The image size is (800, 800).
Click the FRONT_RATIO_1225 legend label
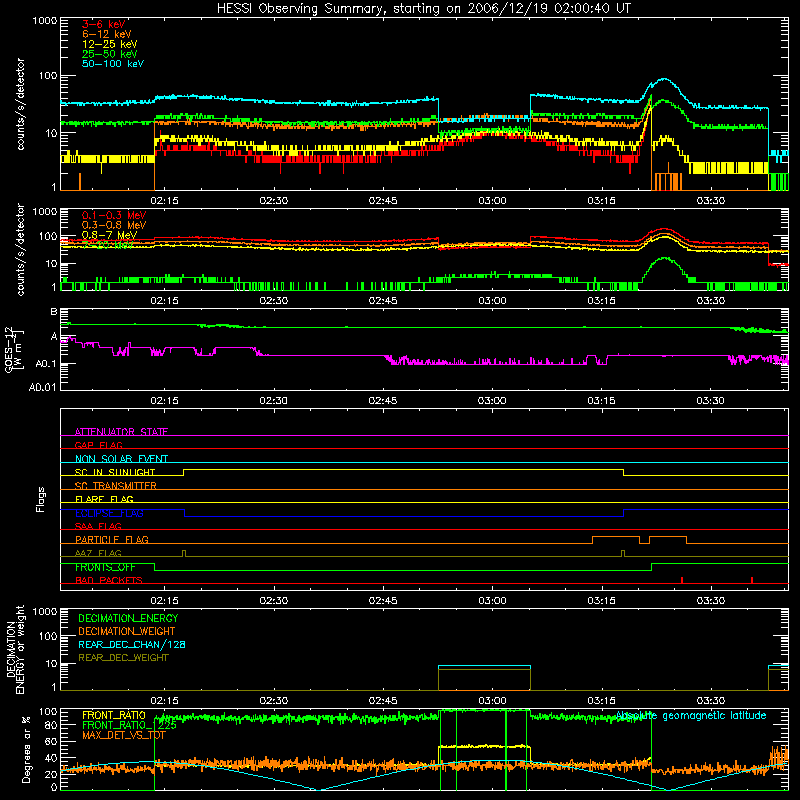(129, 725)
